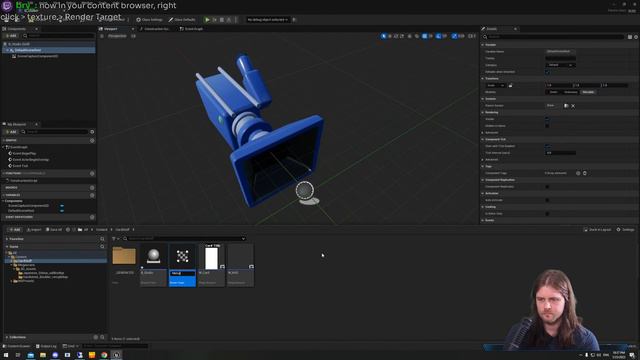
Task: Open Class Settings in Blueprint toolbar
Action: 149,20
